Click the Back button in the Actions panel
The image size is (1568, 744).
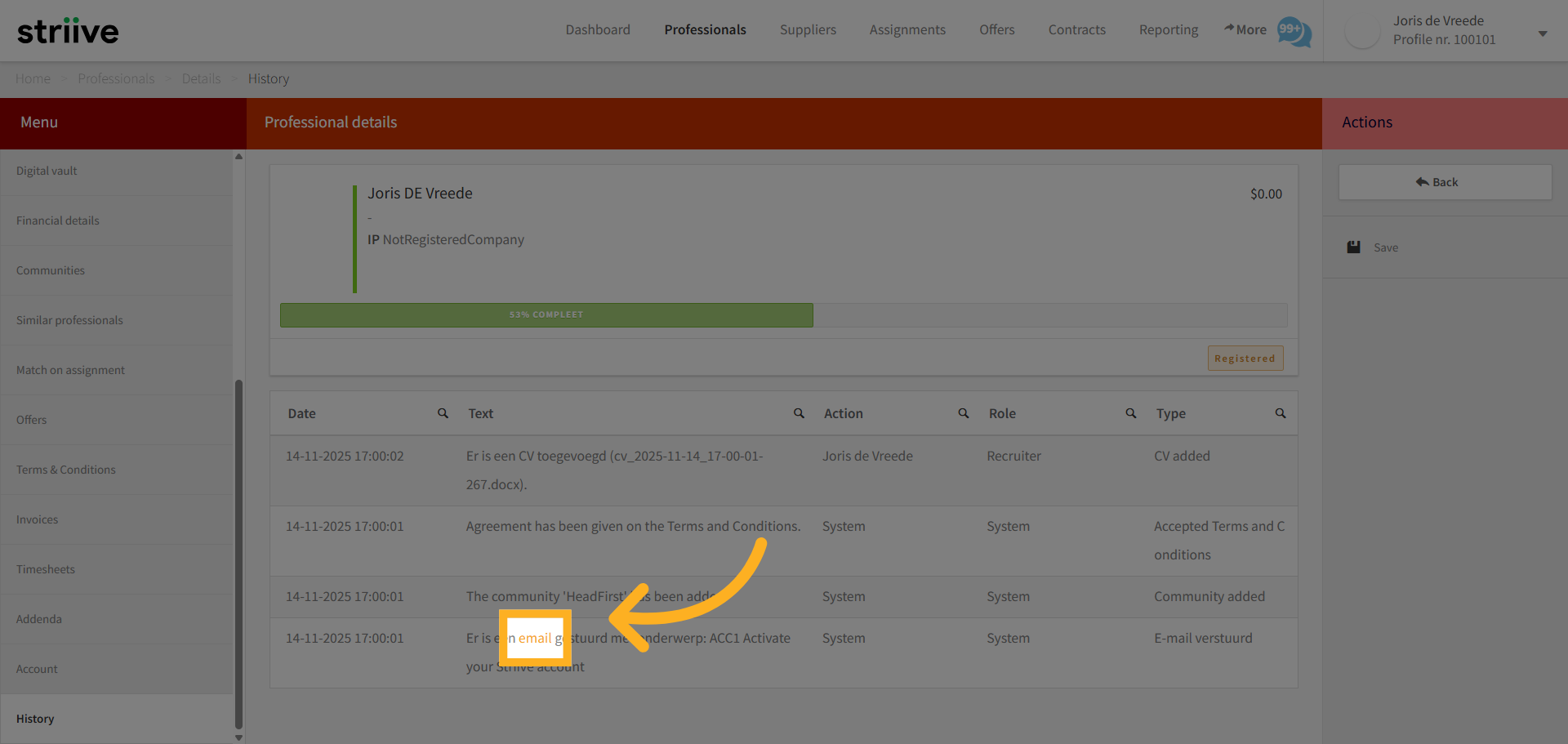coord(1444,181)
